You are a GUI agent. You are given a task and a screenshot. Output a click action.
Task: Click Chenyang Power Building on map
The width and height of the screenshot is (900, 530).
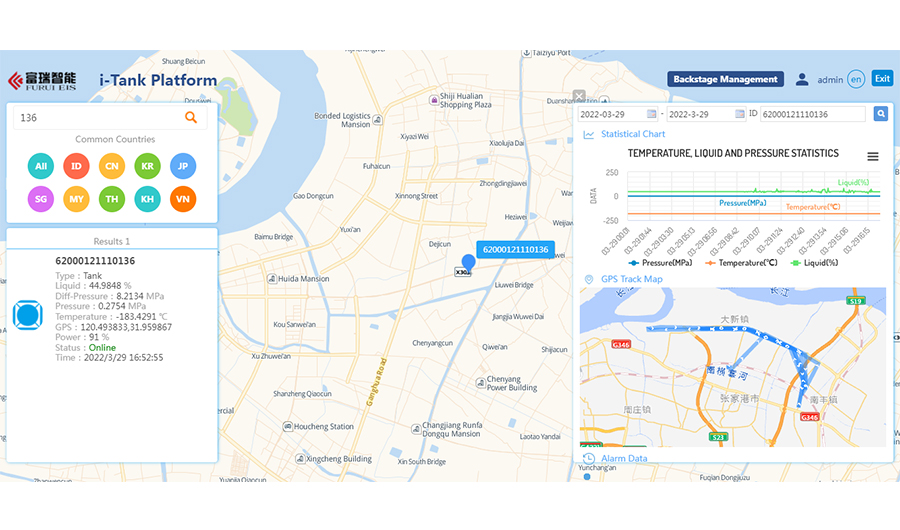click(507, 383)
